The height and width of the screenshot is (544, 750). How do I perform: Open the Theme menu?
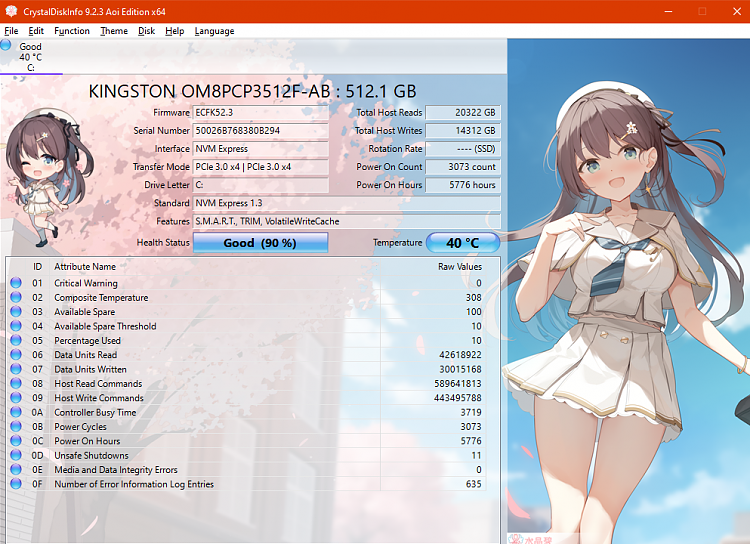[114, 31]
